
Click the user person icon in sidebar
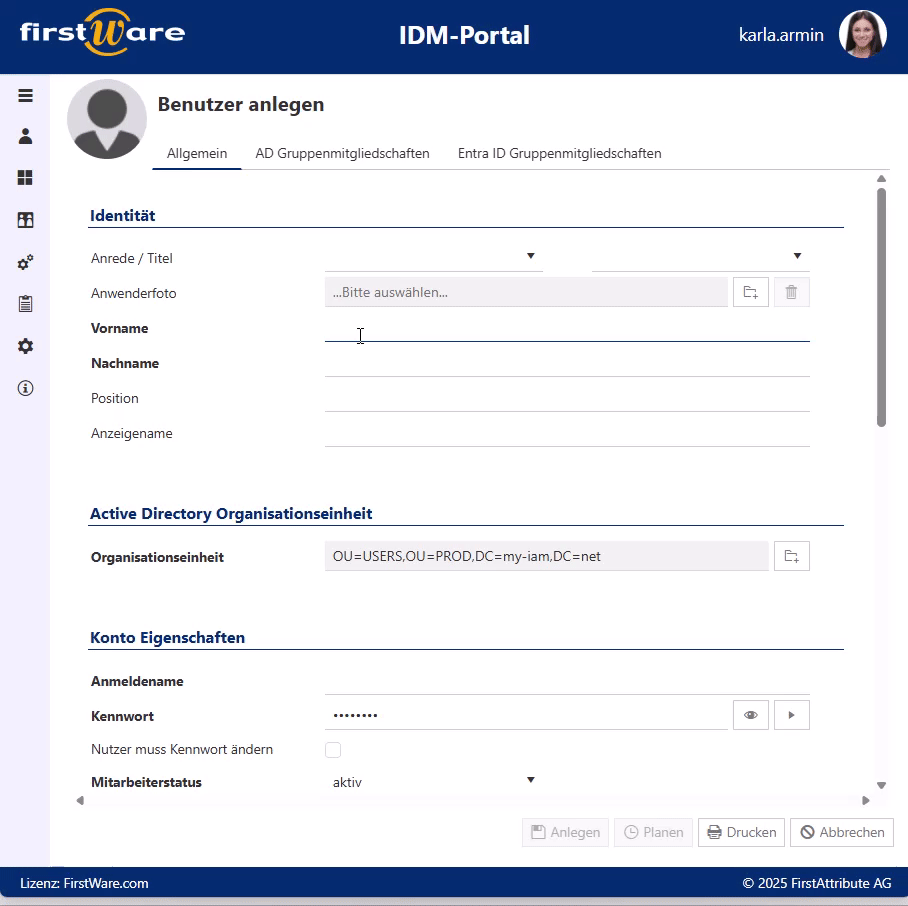26,136
